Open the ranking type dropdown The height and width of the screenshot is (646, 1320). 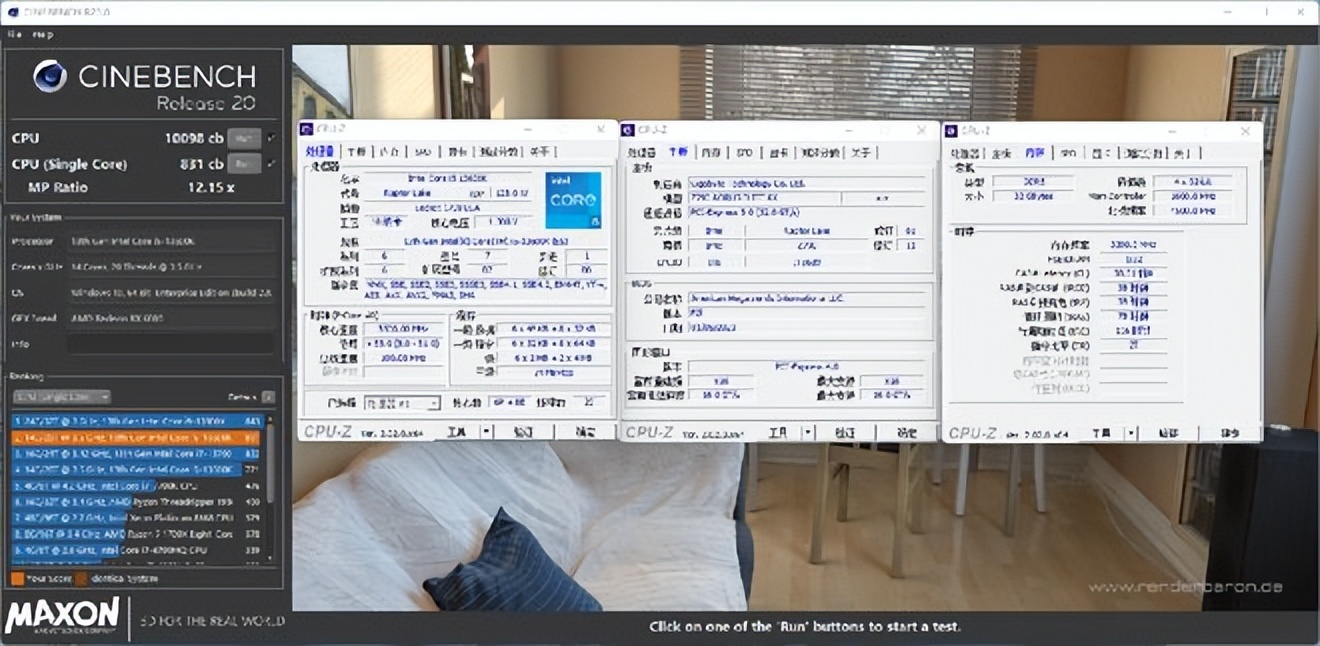point(61,397)
